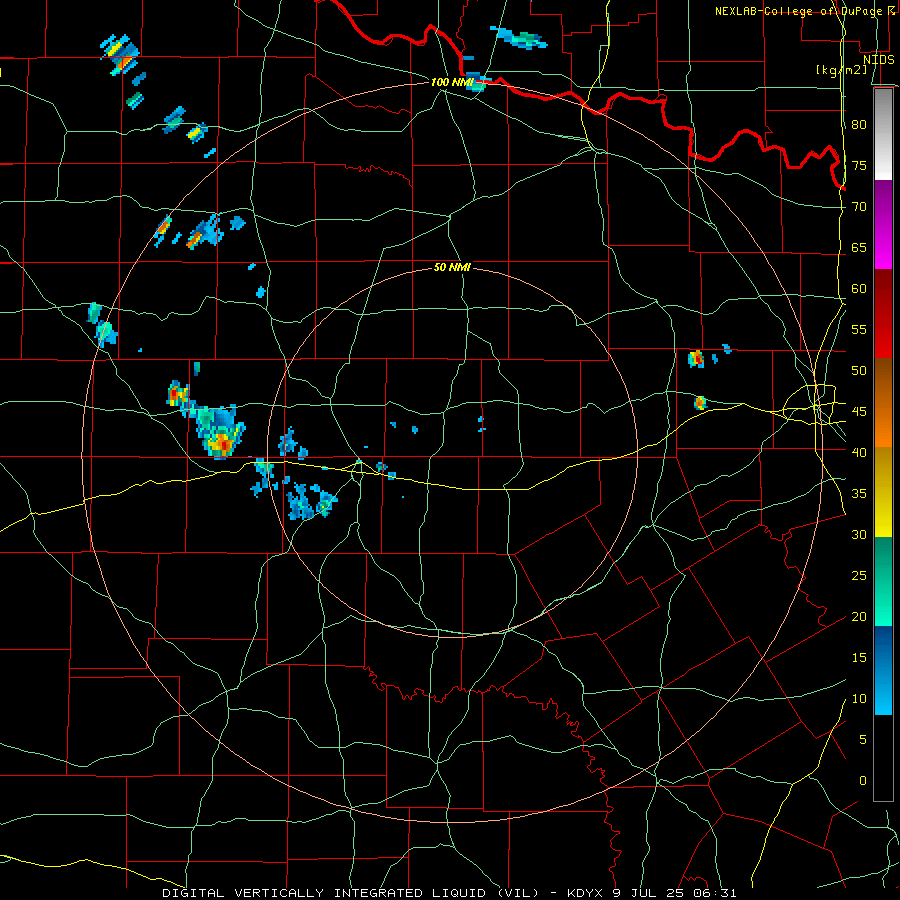Select the 30 value on the VIL scale

point(859,534)
